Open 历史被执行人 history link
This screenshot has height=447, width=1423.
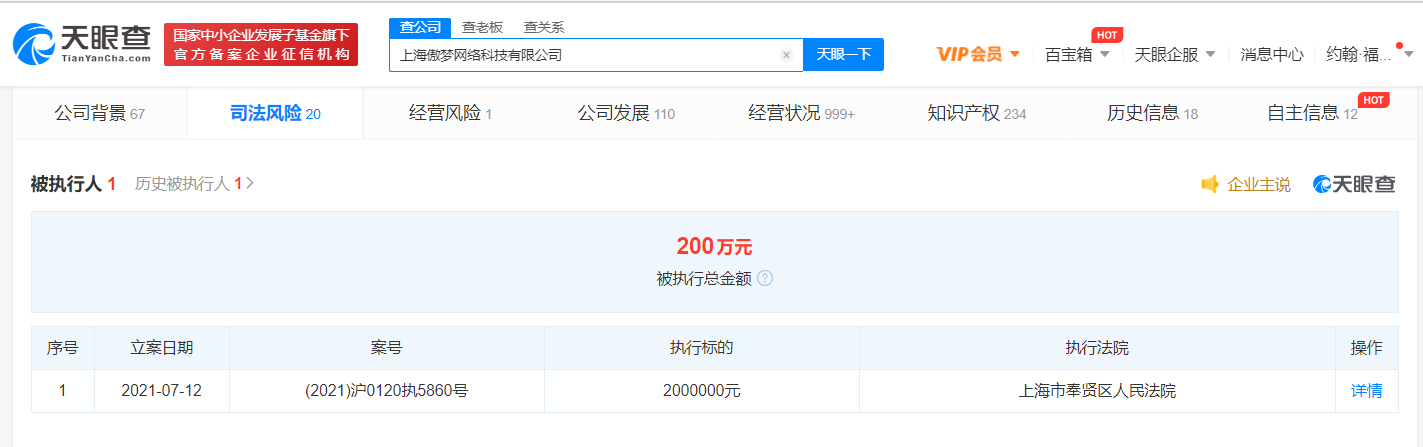194,184
